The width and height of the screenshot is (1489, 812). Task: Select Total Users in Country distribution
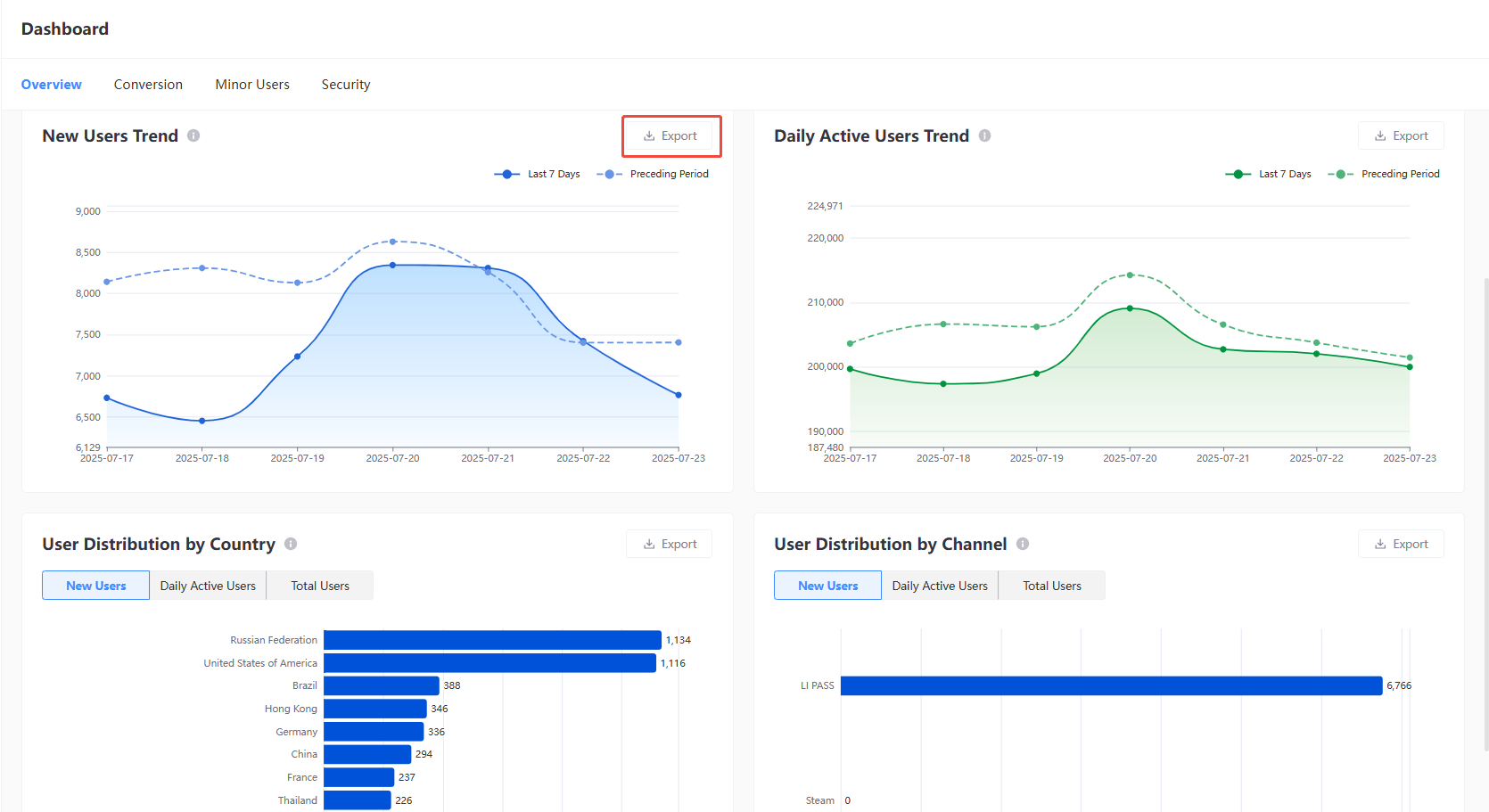320,586
